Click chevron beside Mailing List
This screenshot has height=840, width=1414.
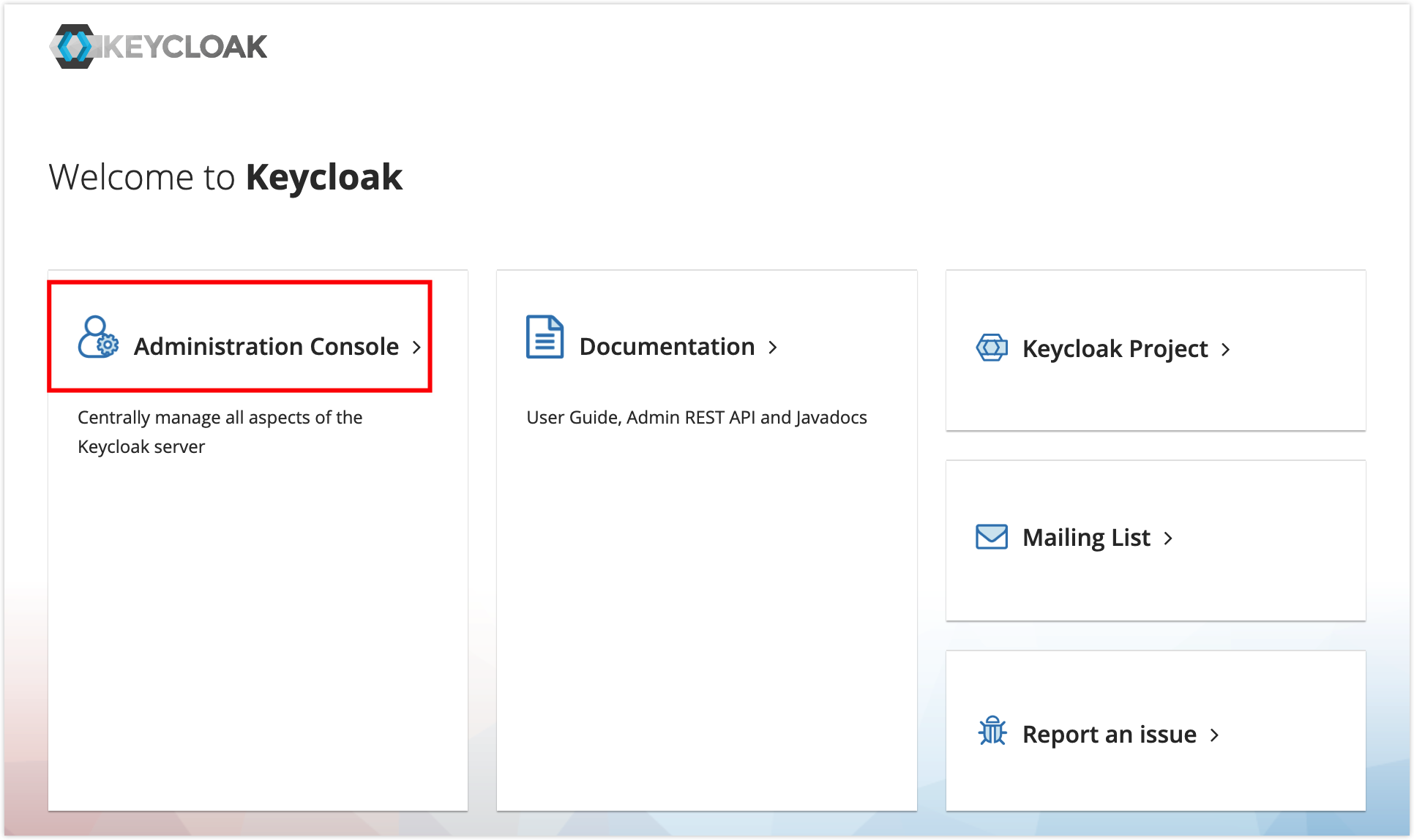[1168, 539]
